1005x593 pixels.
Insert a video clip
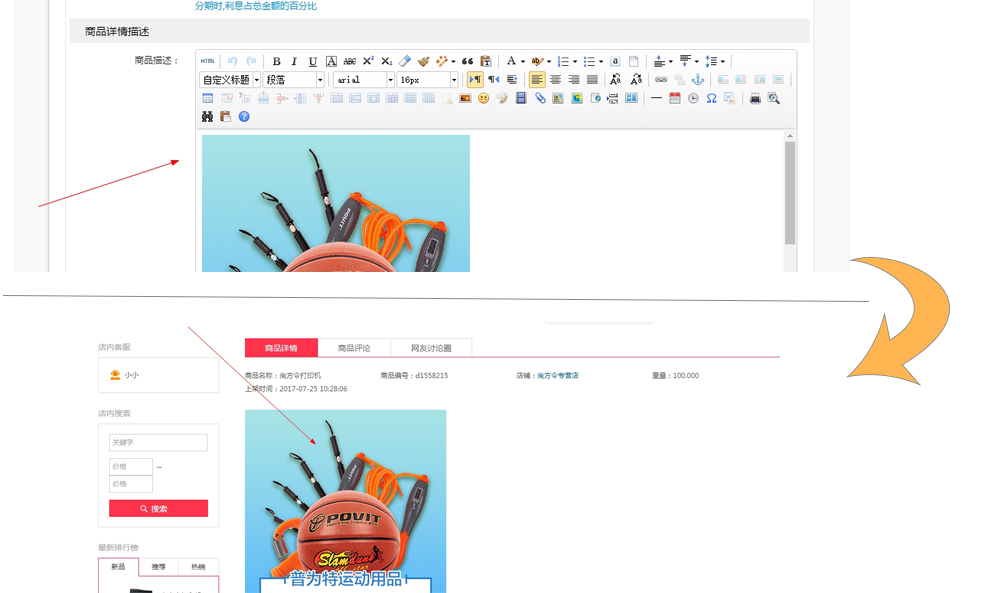[x=521, y=98]
